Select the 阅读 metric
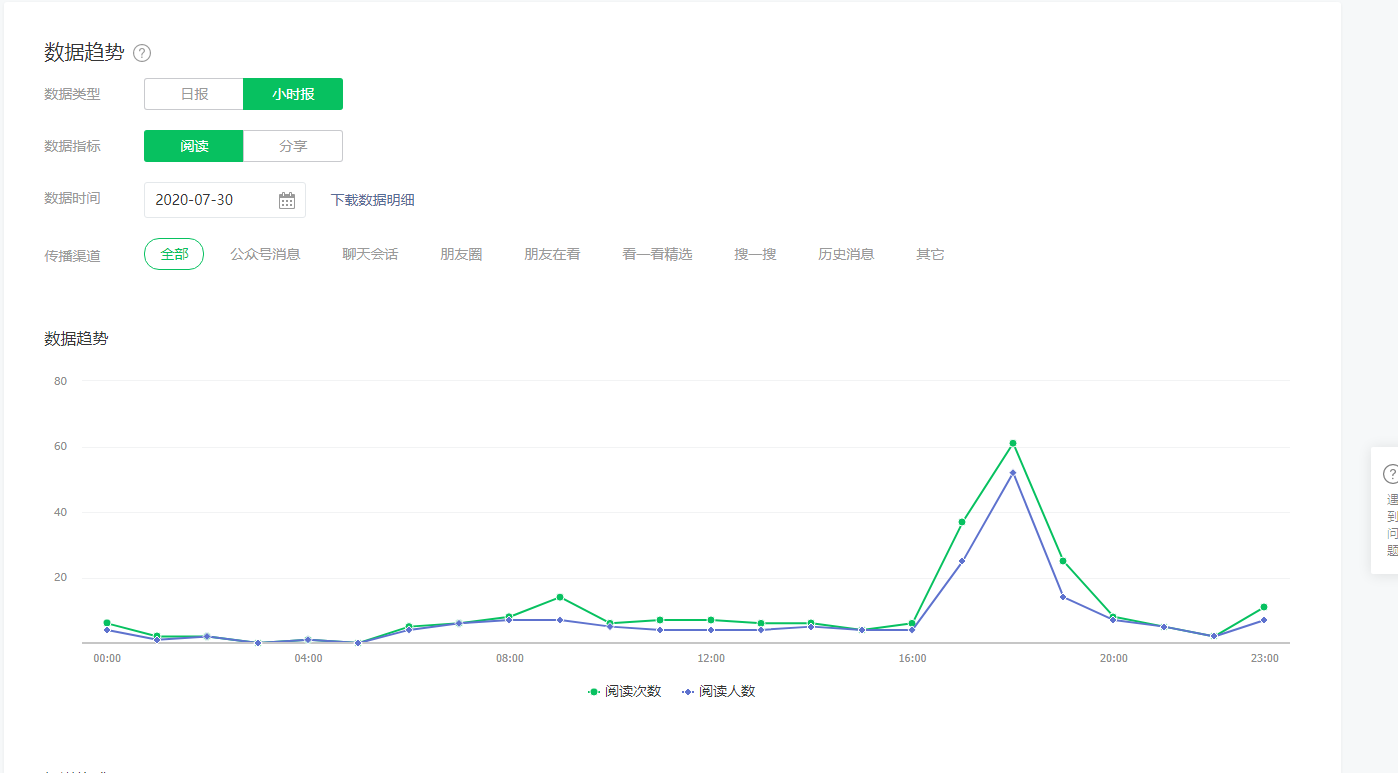Image resolution: width=1398 pixels, height=773 pixels. 194,146
